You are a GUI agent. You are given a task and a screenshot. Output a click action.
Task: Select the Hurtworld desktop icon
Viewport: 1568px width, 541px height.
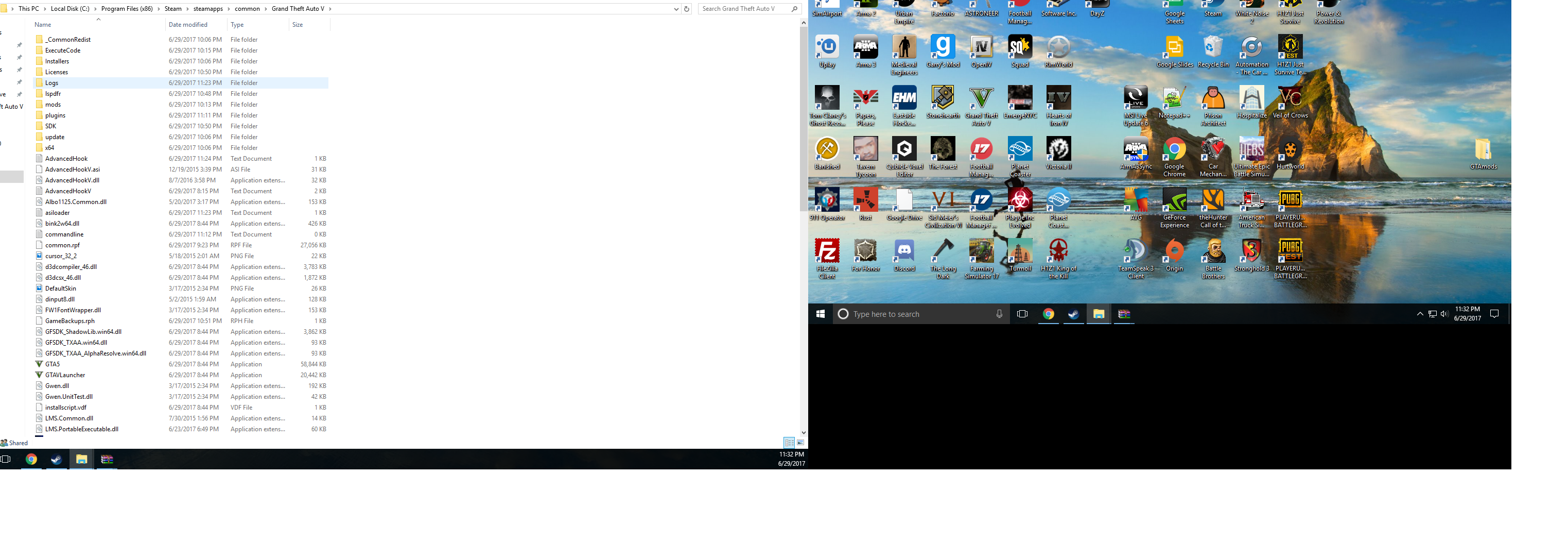[1291, 154]
